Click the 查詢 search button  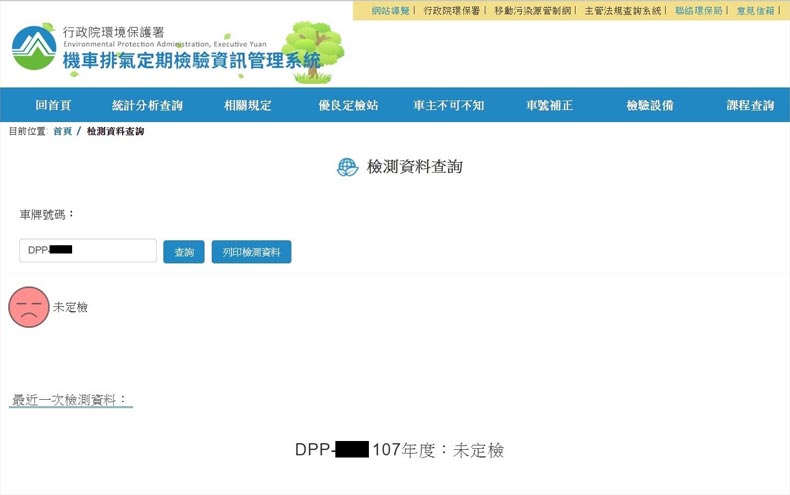click(184, 252)
